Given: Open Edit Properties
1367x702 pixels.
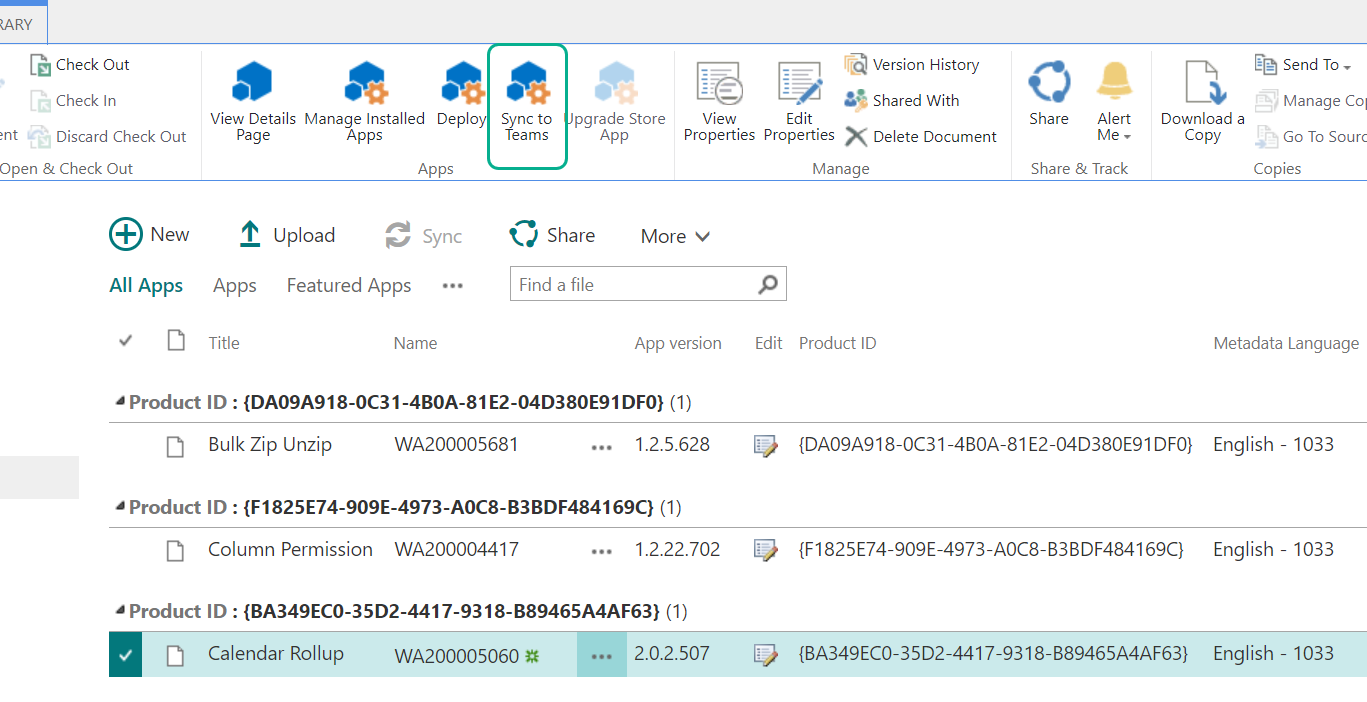Looking at the screenshot, I should (799, 100).
